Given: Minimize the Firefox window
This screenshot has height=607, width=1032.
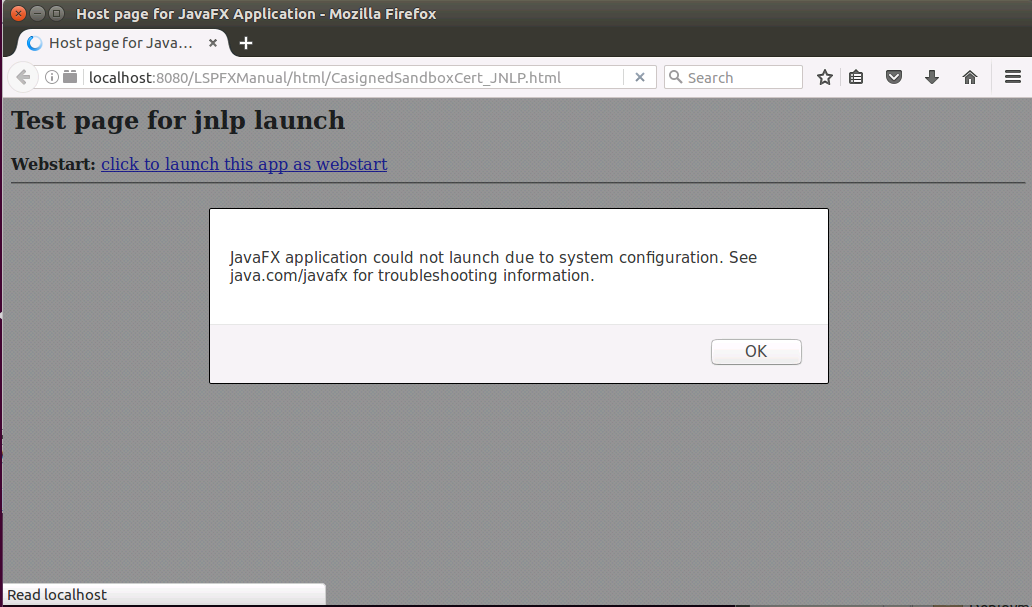Looking at the screenshot, I should pos(37,14).
